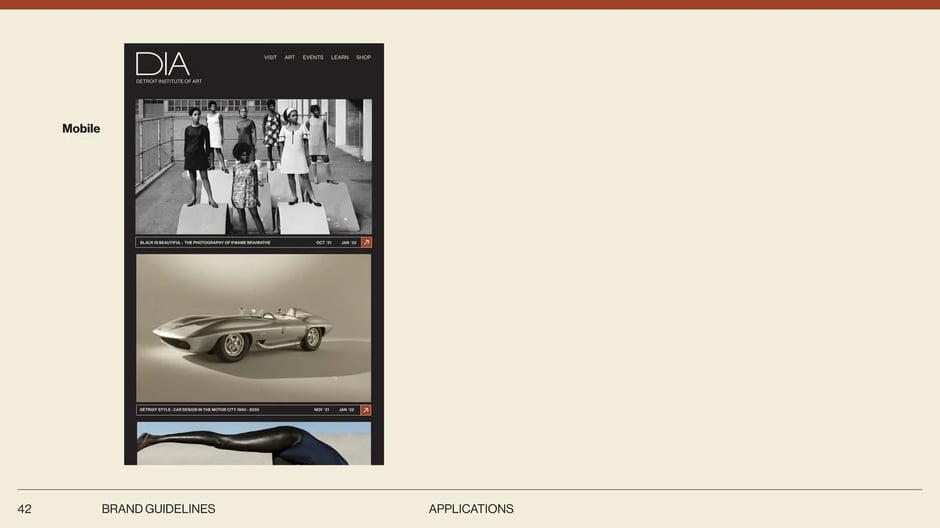Open the EVENTS menu item

(313, 58)
